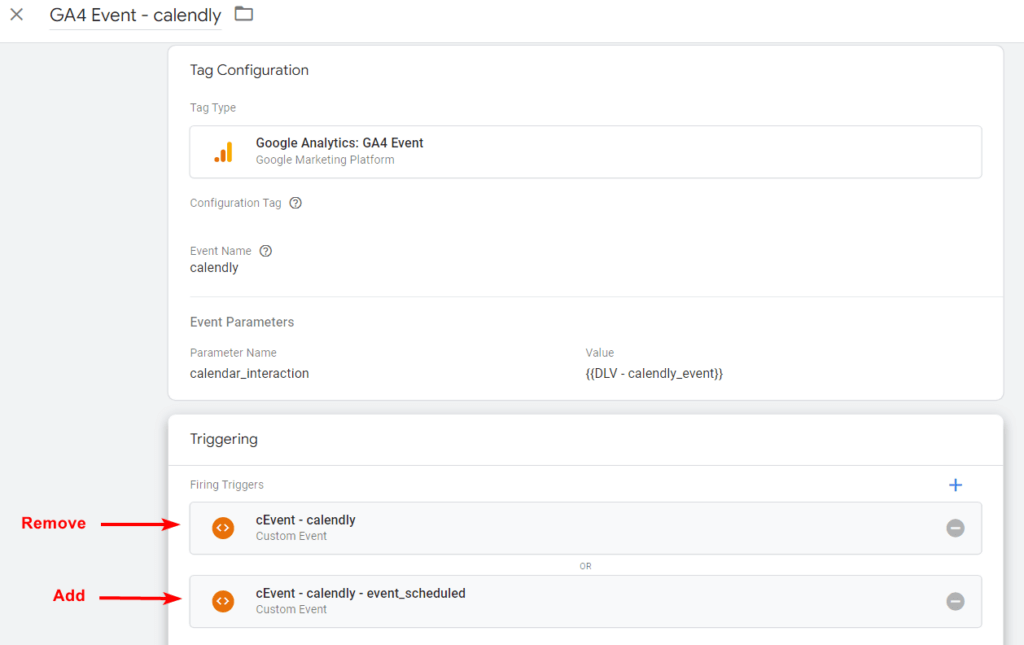Image resolution: width=1024 pixels, height=645 pixels.
Task: Close the tag editor with X icon
Action: [17, 14]
